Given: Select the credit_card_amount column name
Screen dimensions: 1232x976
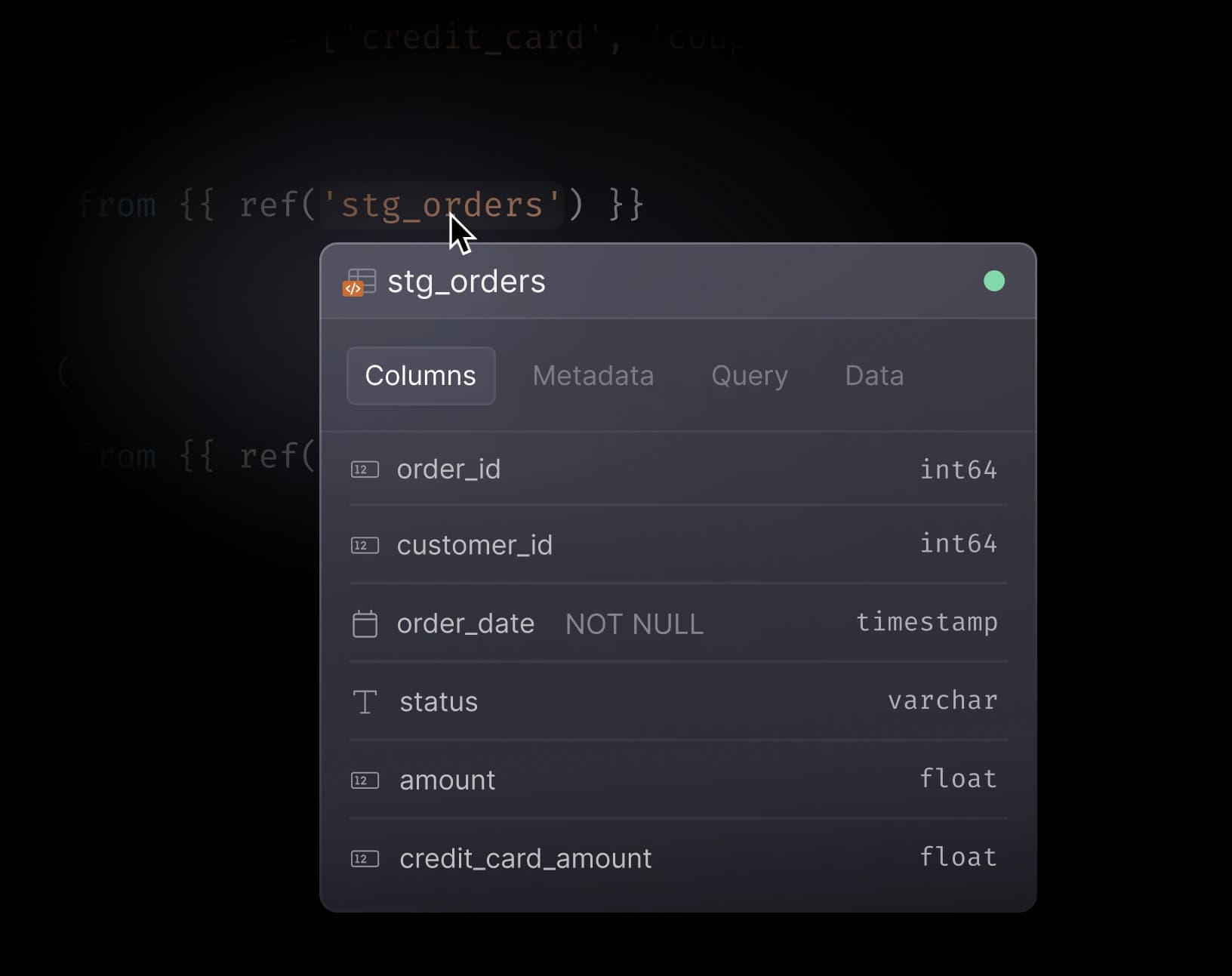Looking at the screenshot, I should [525, 859].
